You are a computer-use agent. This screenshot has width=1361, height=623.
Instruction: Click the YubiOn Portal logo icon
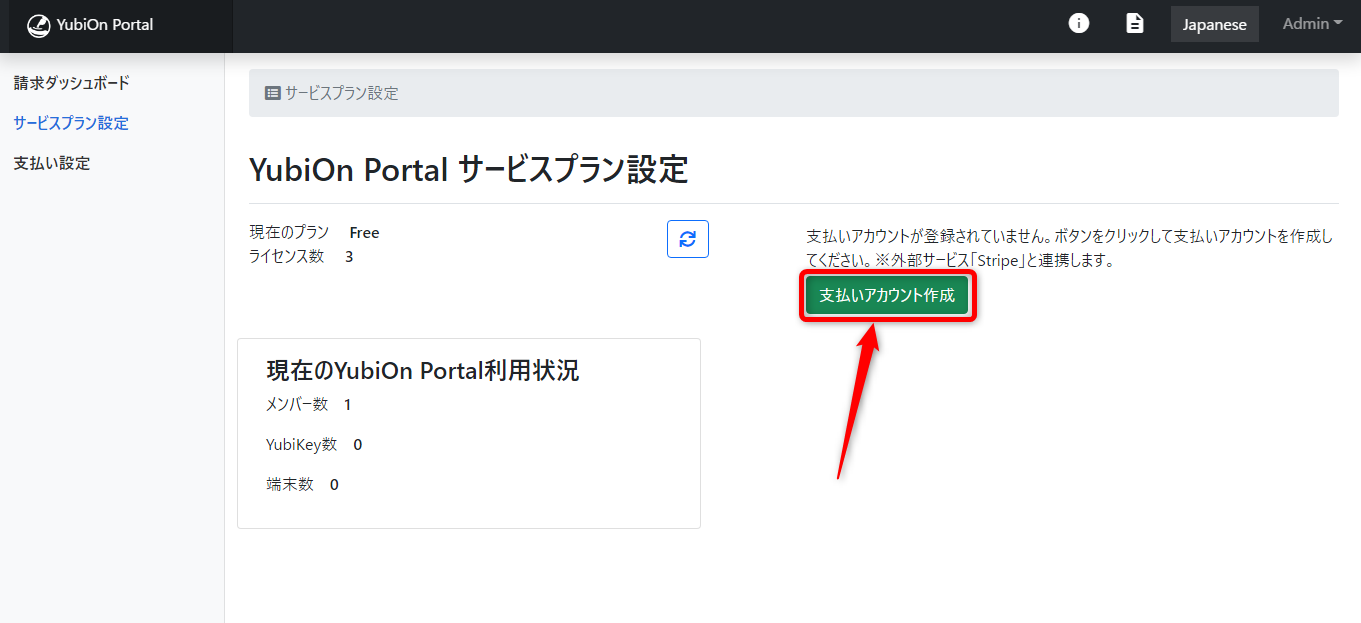coord(38,25)
